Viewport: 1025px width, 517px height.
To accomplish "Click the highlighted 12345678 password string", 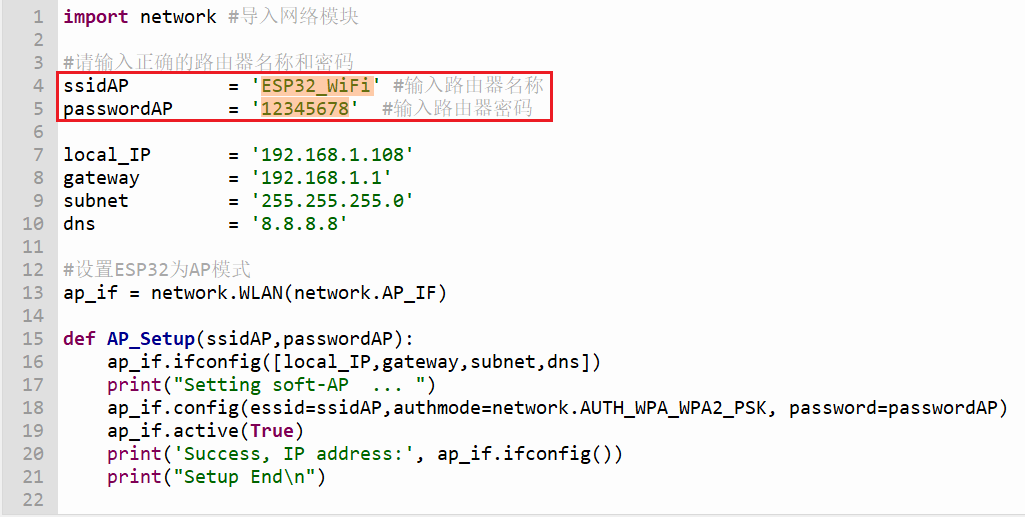I will point(305,108).
